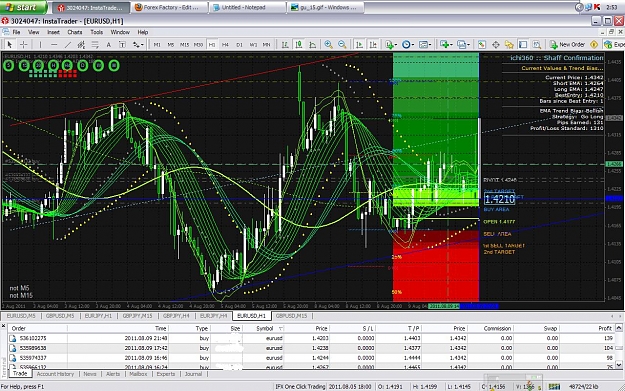Open the Navigator favorites icon
Viewport: 625px width, 391px height.
509,45
